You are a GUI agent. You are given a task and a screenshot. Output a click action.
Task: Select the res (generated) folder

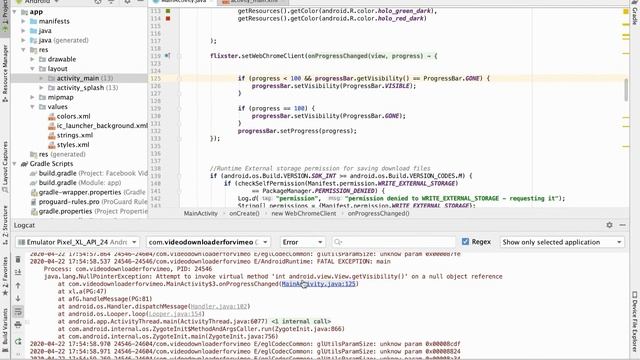click(x=58, y=154)
